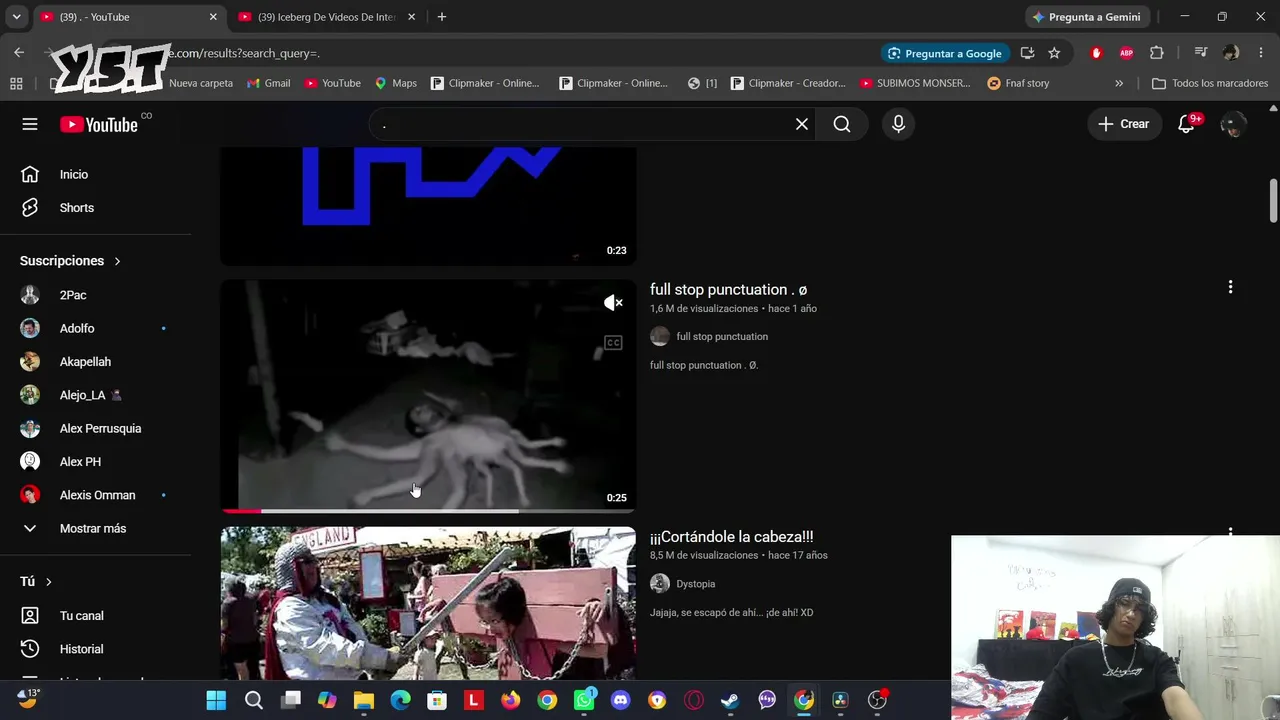The image size is (1280, 720).
Task: Submit search with the magnifier button
Action: pos(842,124)
